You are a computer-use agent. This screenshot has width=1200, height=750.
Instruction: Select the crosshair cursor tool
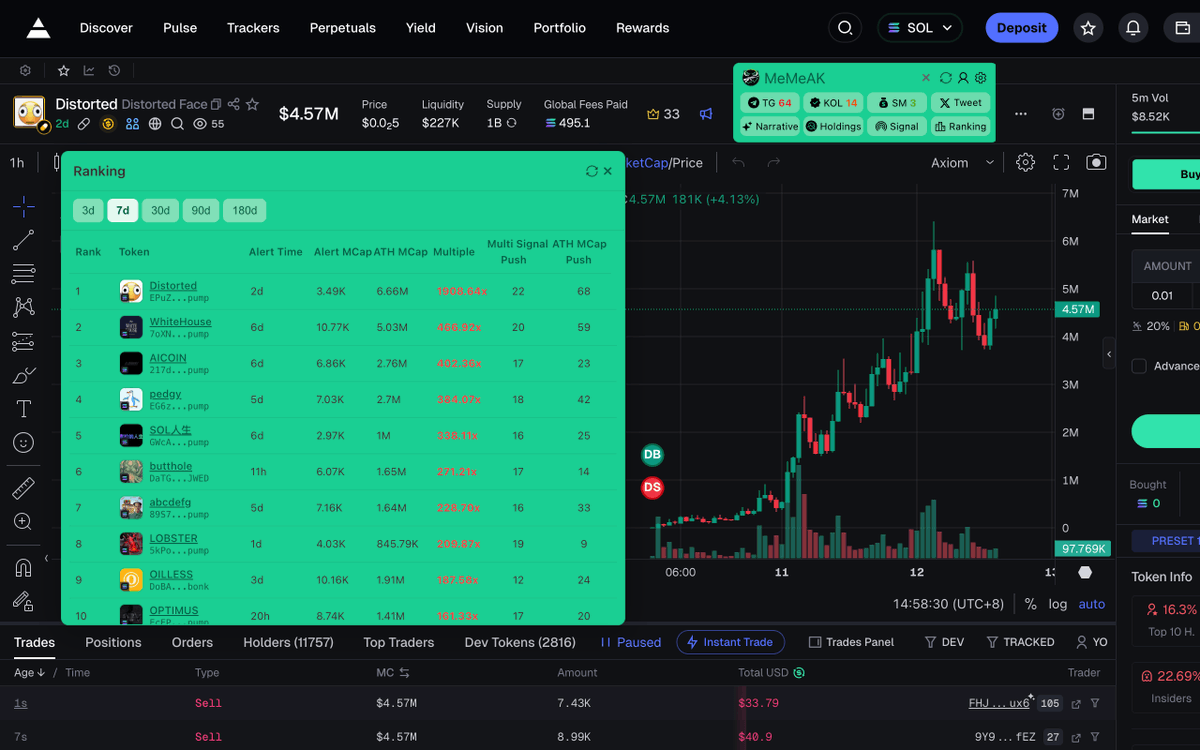[x=24, y=207]
